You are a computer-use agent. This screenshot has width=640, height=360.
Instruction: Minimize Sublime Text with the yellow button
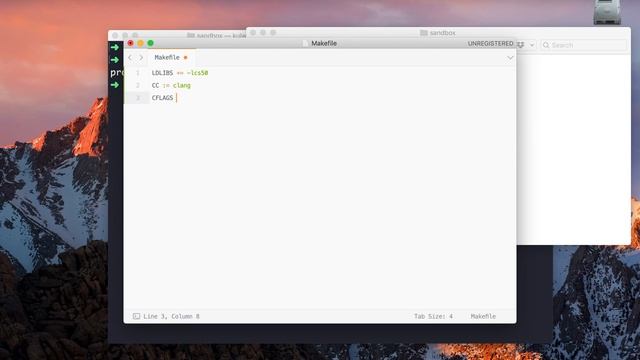[140, 43]
